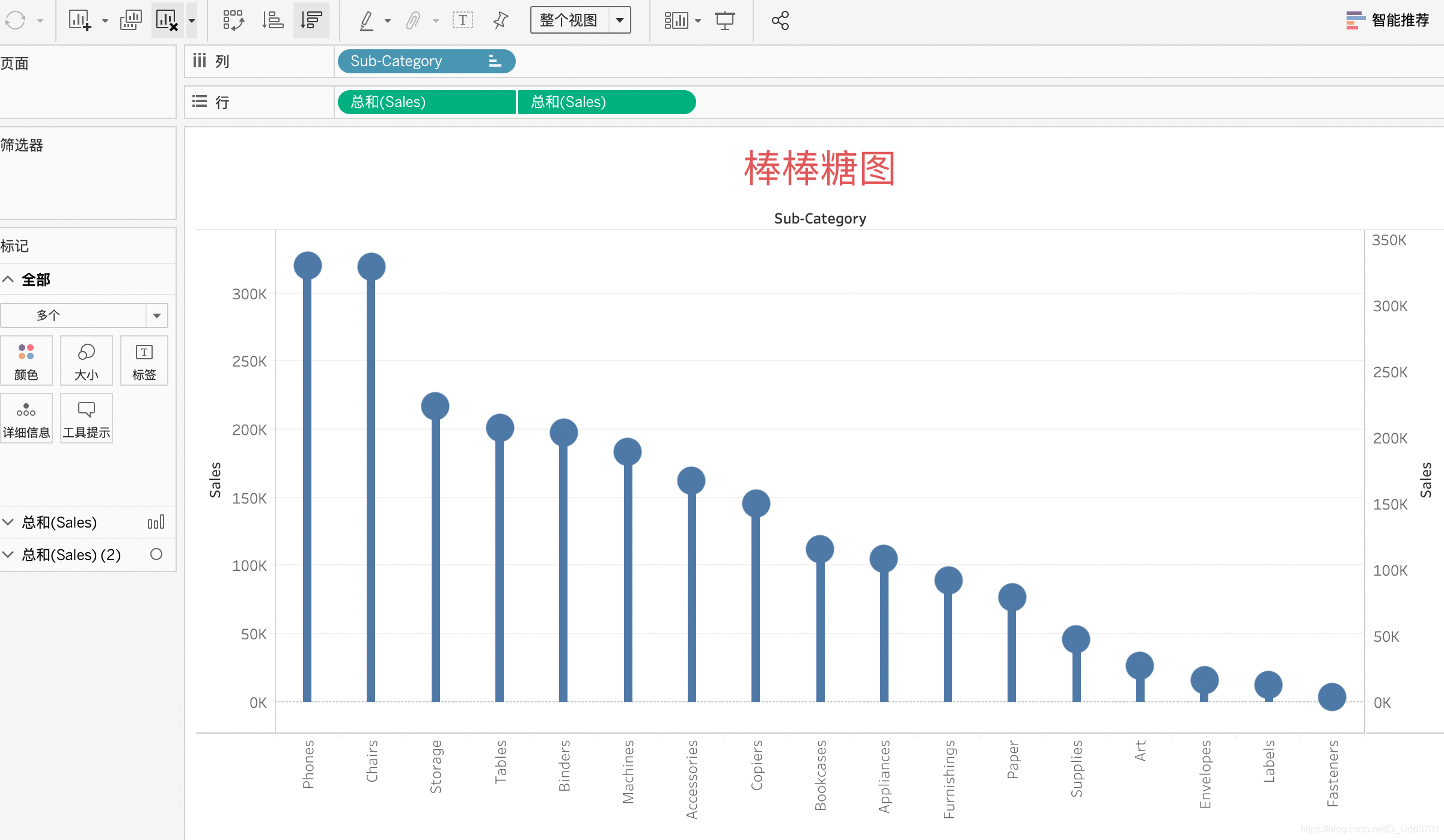Click Bookcases axis label
This screenshot has height=840, width=1444.
coord(820,776)
